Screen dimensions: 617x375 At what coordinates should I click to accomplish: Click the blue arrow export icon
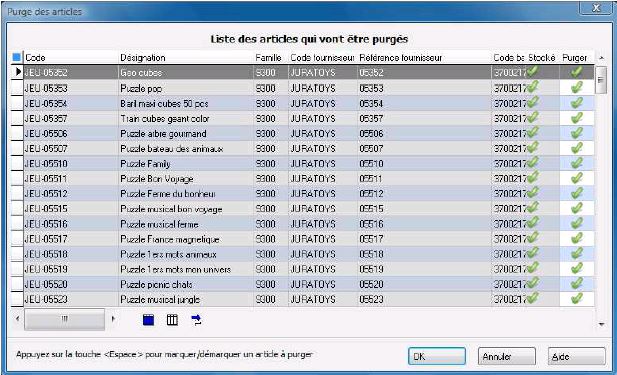(x=196, y=320)
